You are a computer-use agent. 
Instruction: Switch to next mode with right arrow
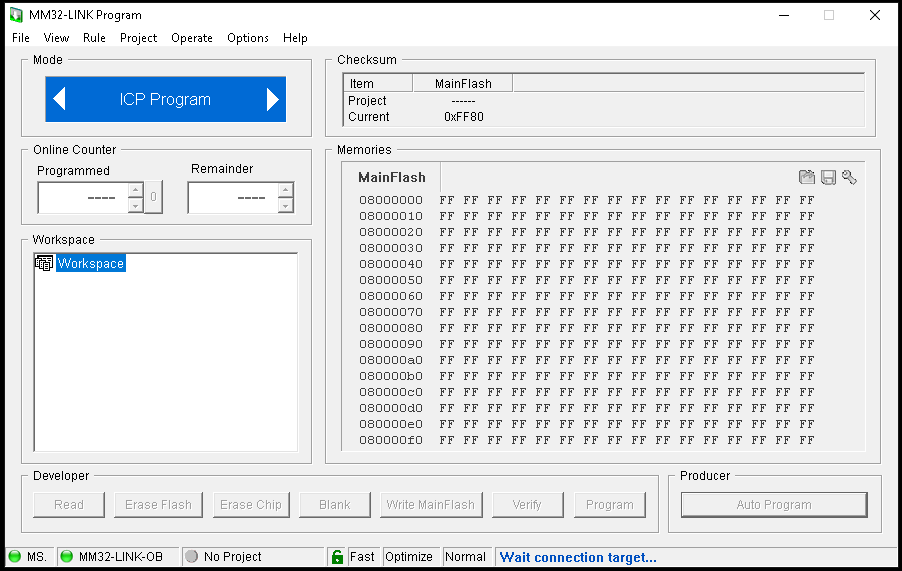click(x=273, y=99)
